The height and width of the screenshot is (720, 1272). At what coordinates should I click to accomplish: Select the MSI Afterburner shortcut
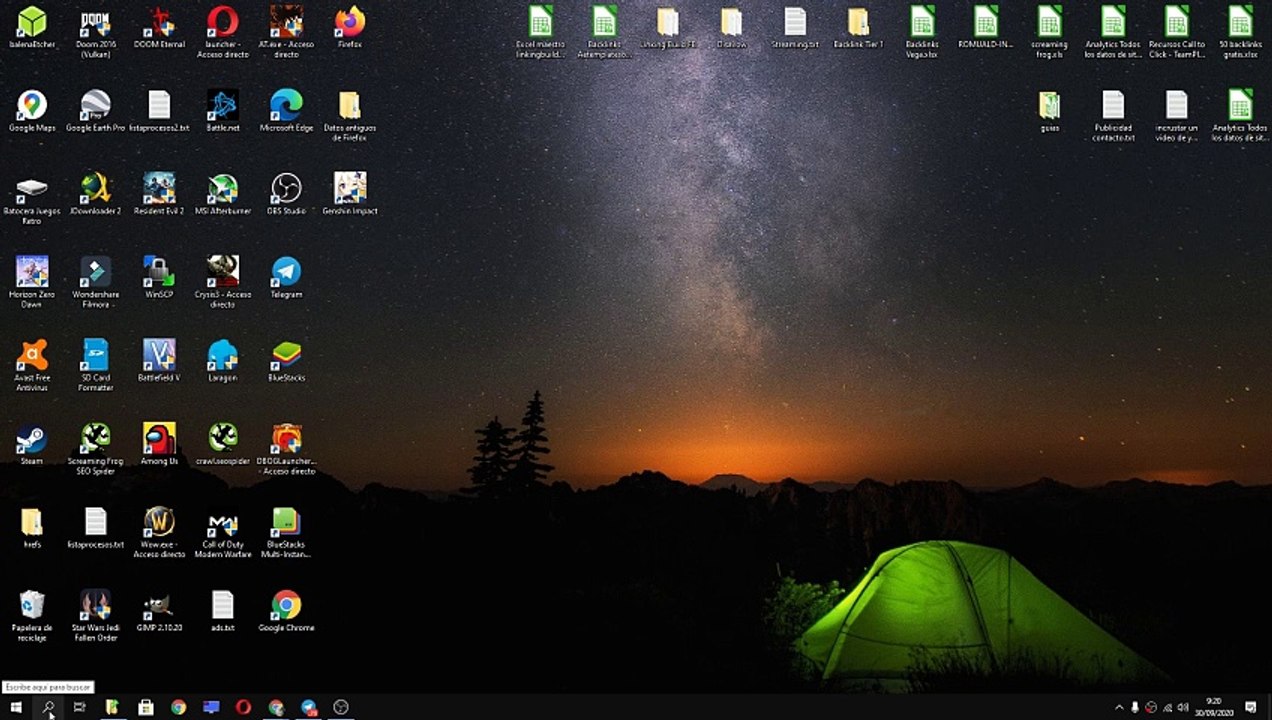222,194
